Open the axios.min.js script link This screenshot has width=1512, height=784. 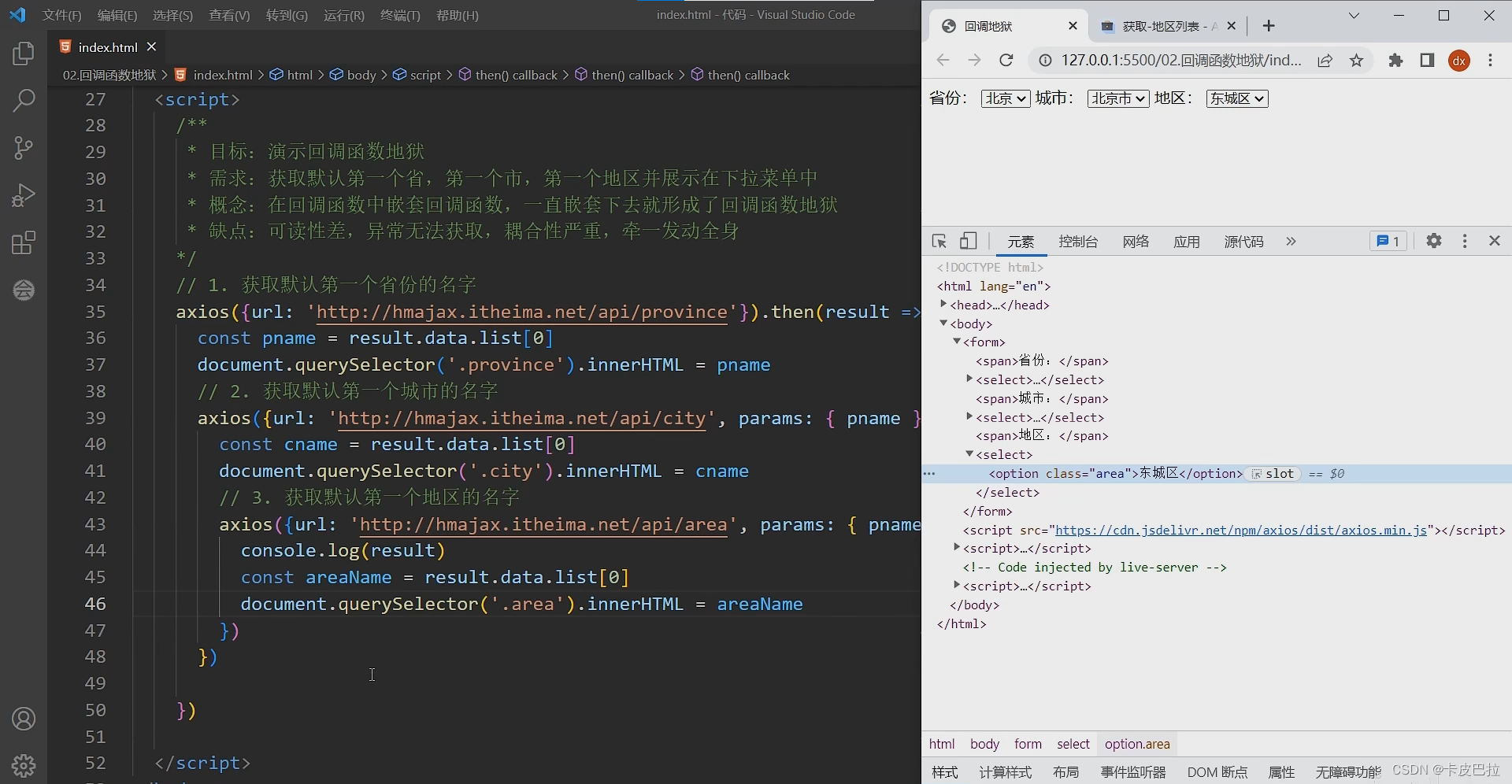1241,530
